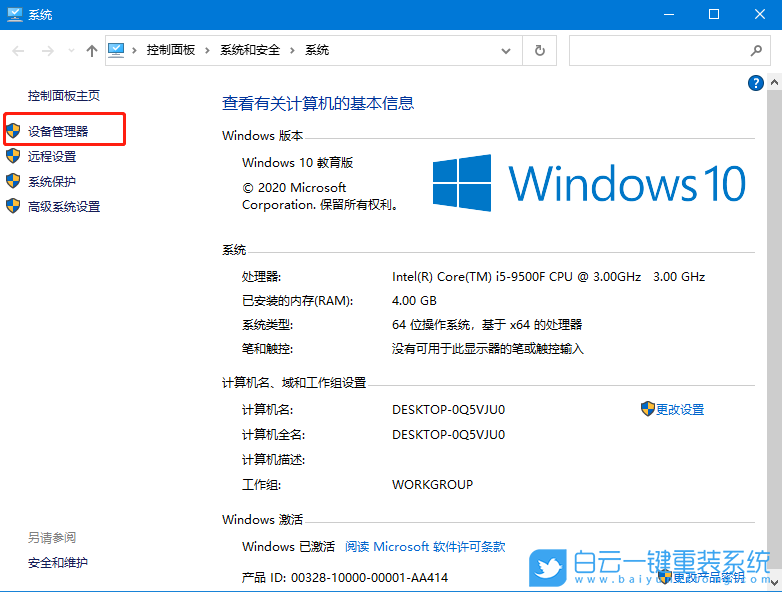The height and width of the screenshot is (592, 782).
Task: Click shield icon beside 设备管理器
Action: [x=13, y=131]
